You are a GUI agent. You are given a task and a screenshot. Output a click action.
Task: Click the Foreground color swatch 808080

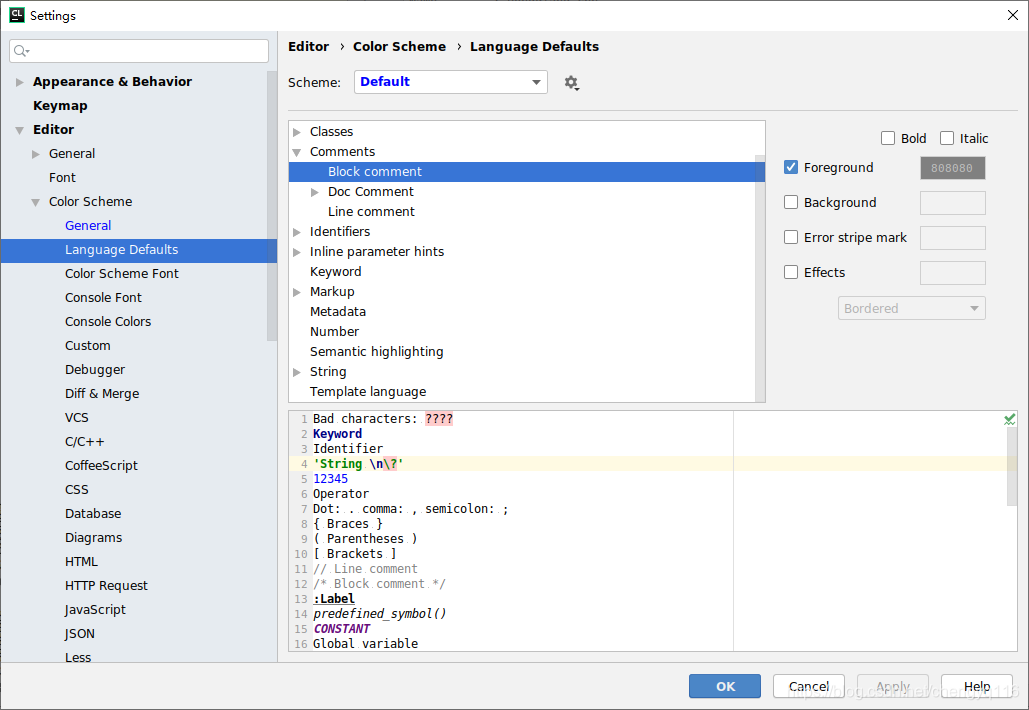coord(952,168)
